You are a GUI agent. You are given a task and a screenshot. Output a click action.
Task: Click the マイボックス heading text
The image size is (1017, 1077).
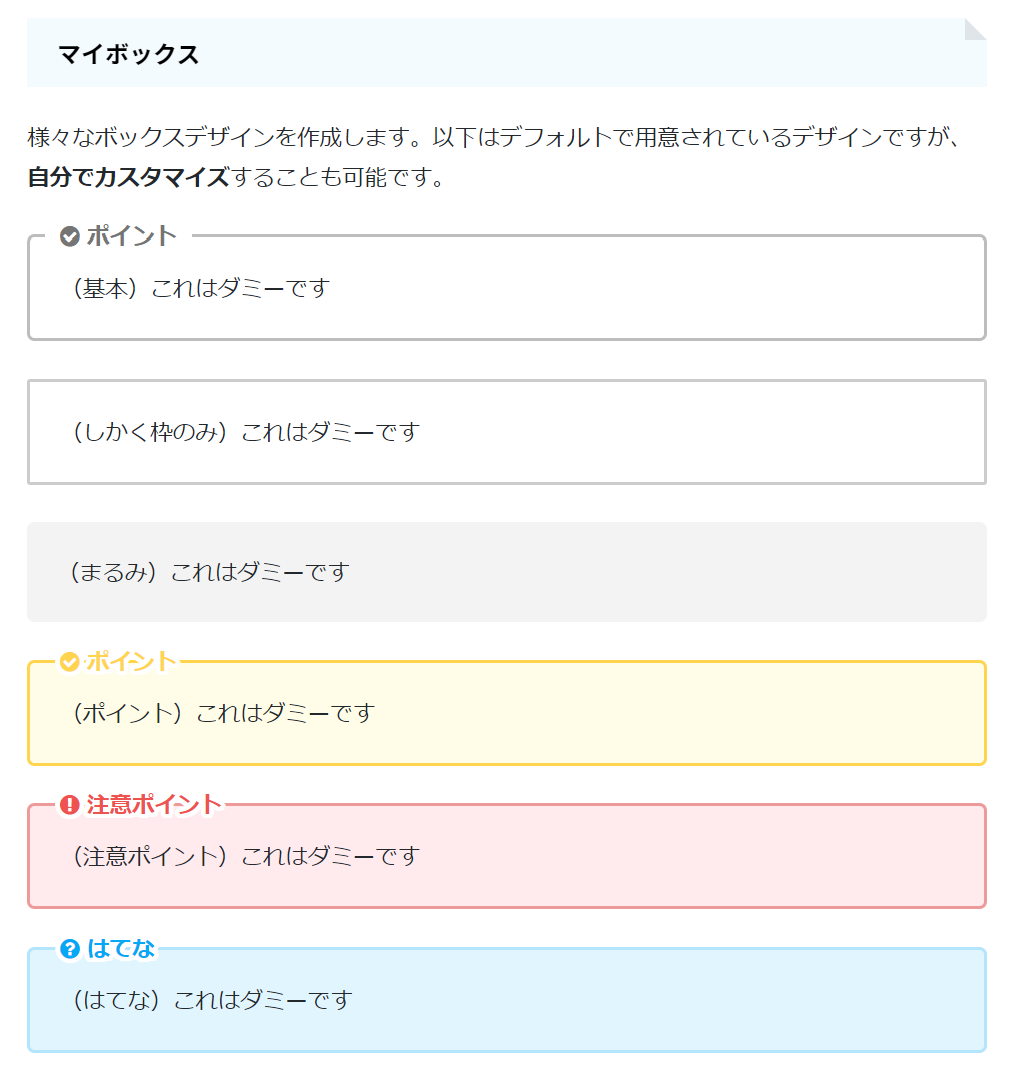pyautogui.click(x=128, y=54)
